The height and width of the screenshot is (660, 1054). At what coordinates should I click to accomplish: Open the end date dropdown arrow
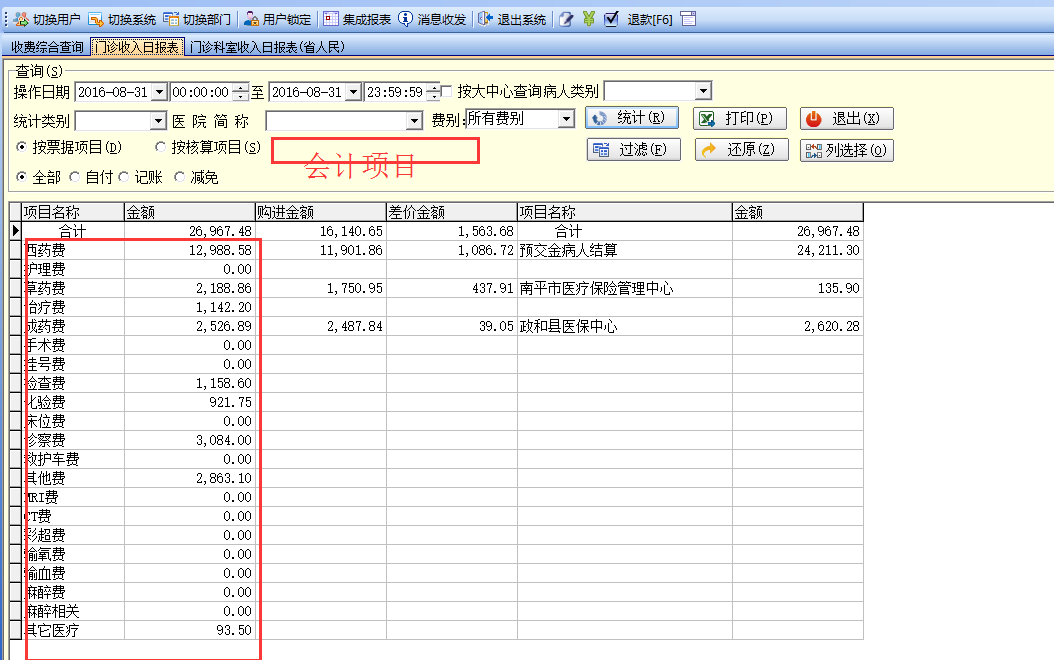point(354,92)
